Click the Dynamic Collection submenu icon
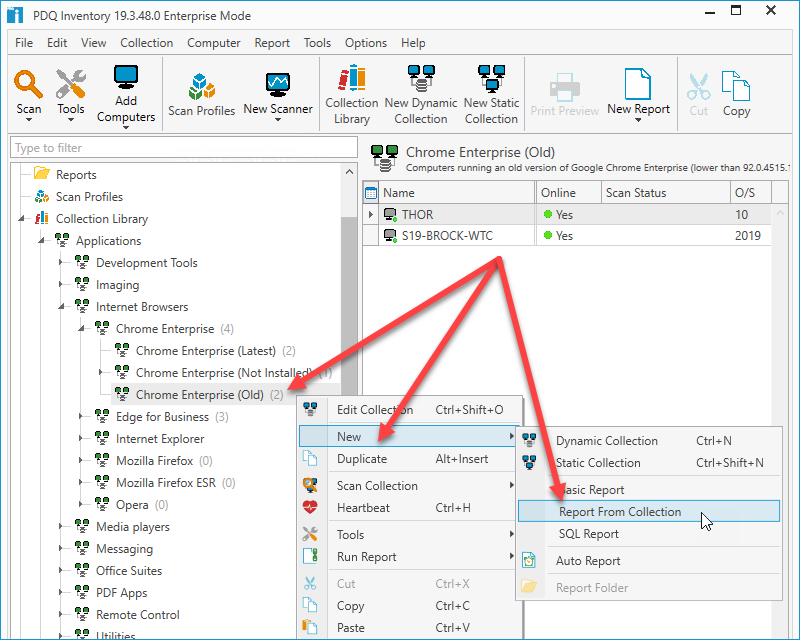This screenshot has height=640, width=800. point(529,440)
